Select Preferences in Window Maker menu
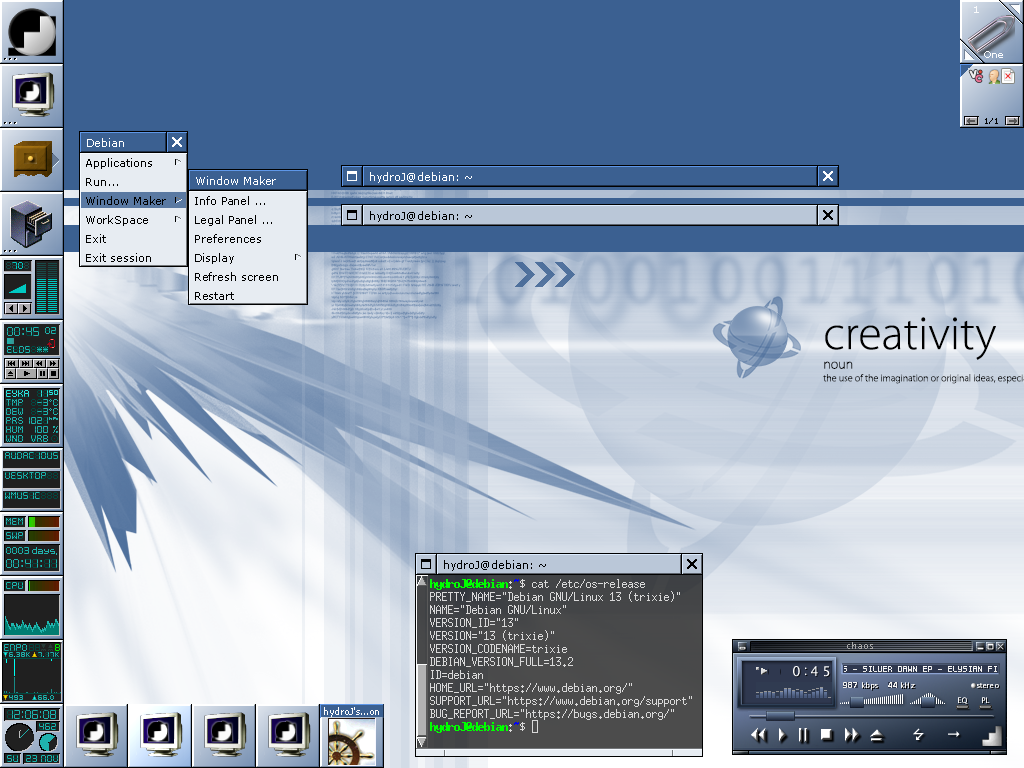 tap(228, 239)
